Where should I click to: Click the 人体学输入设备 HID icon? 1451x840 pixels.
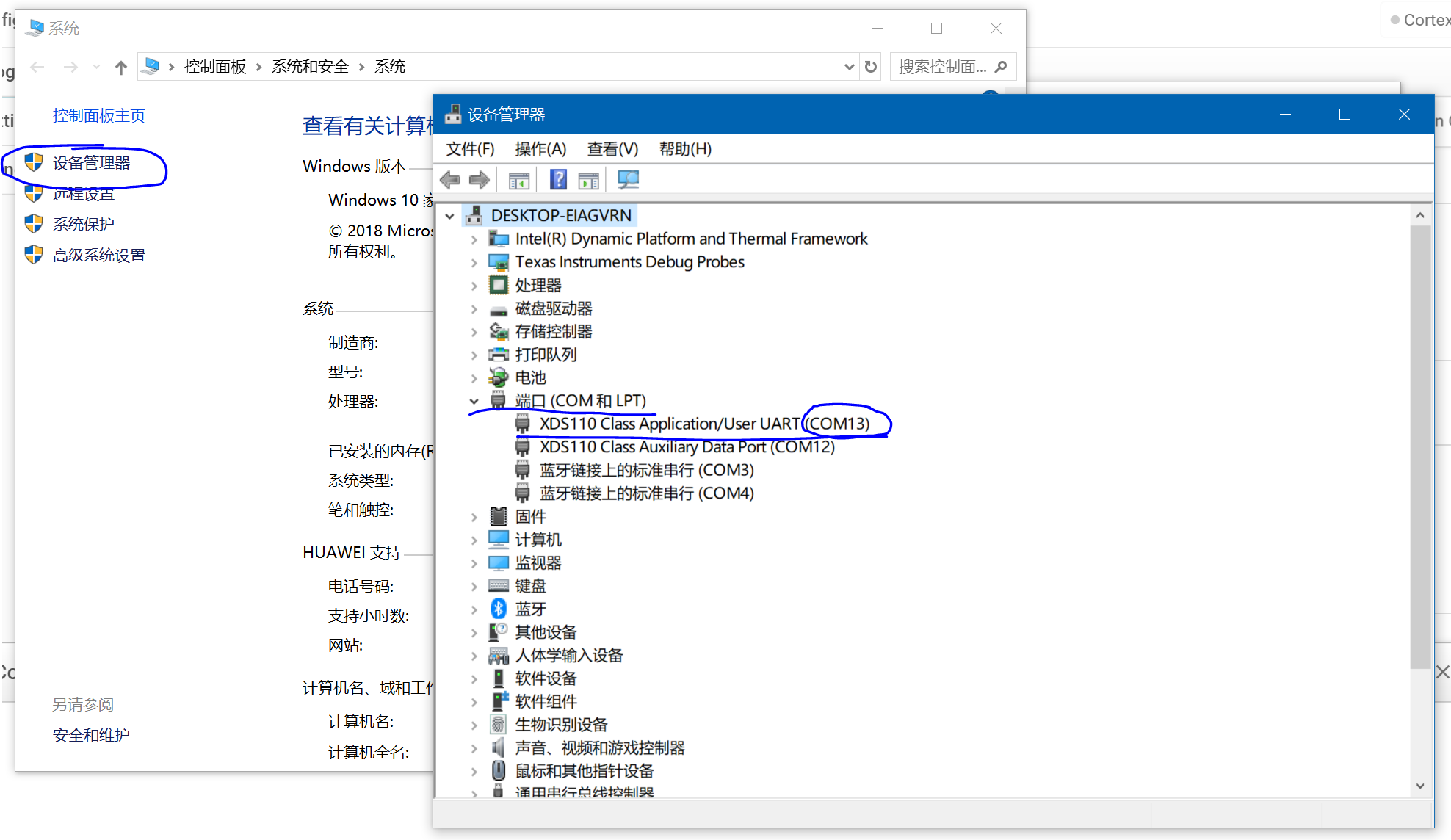499,655
